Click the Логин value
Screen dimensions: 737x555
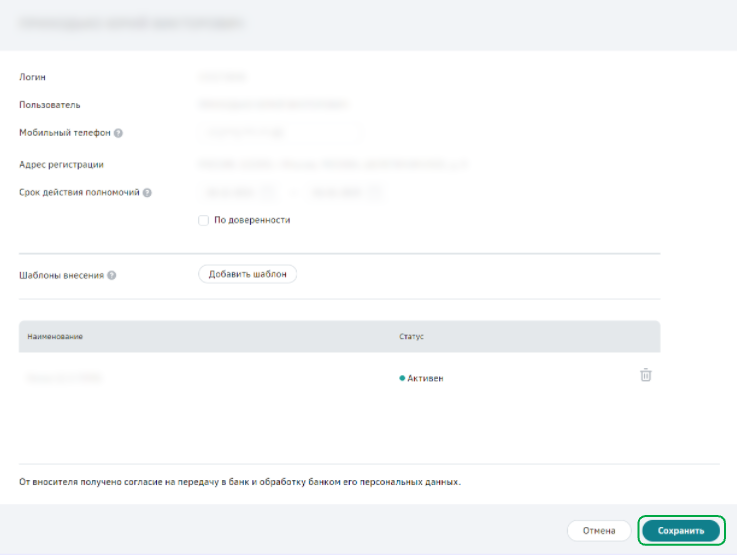221,76
